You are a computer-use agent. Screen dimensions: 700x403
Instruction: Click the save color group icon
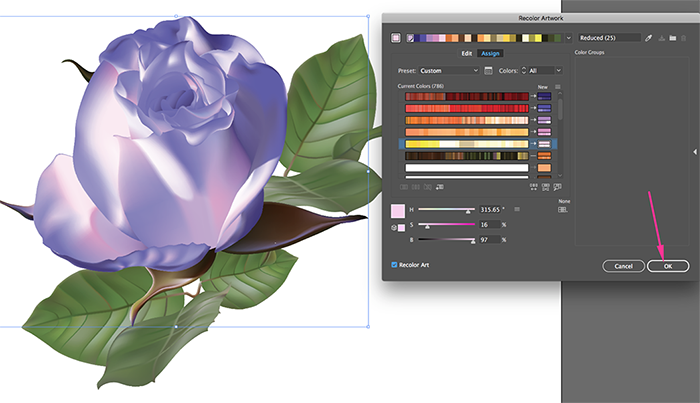coord(661,38)
